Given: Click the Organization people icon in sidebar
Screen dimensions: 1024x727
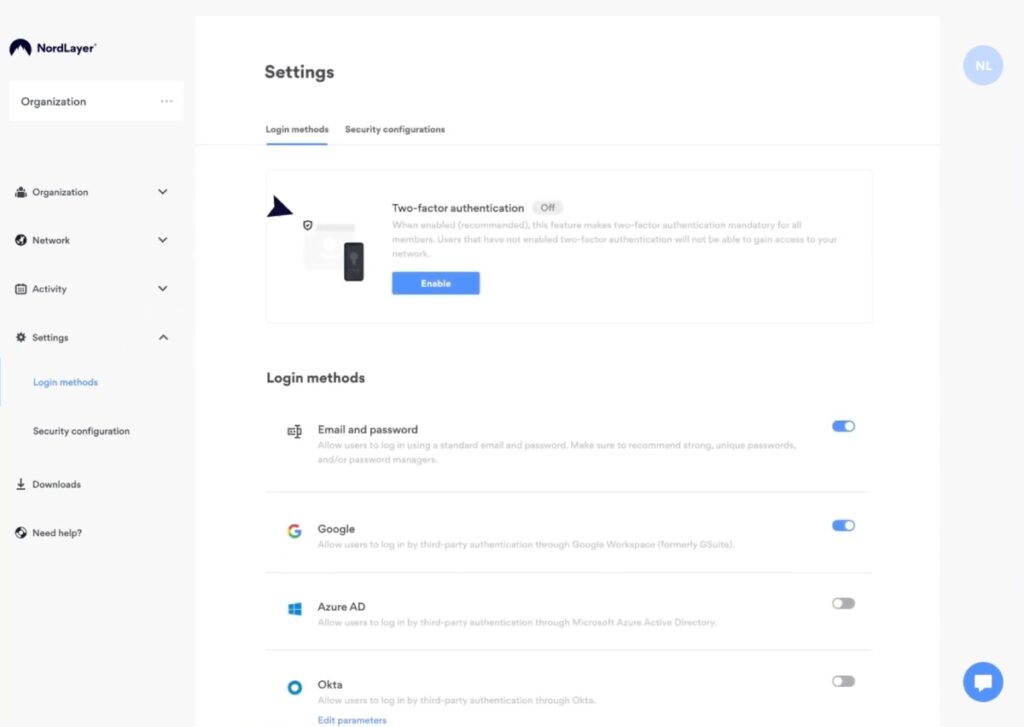Looking at the screenshot, I should tap(21, 192).
